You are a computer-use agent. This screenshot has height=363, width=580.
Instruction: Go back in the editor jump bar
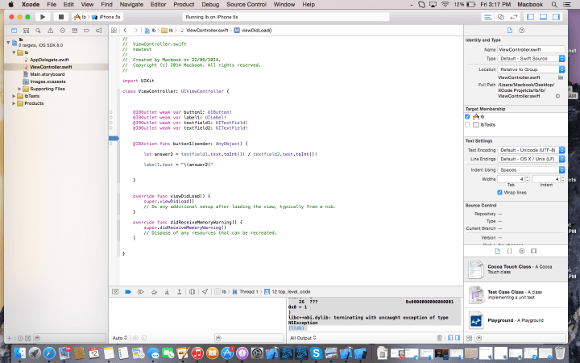tap(125, 30)
